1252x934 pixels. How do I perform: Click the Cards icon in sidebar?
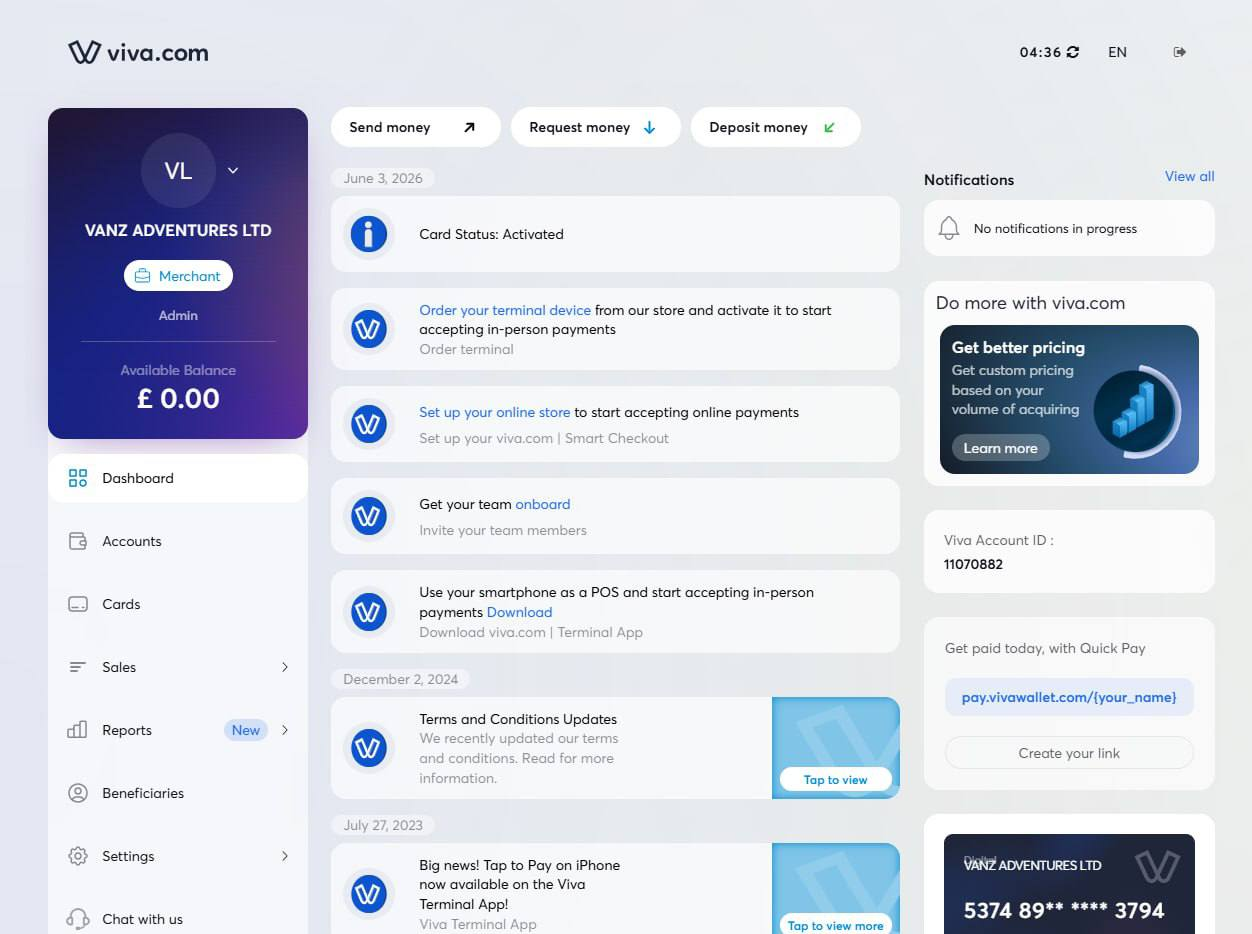click(78, 604)
